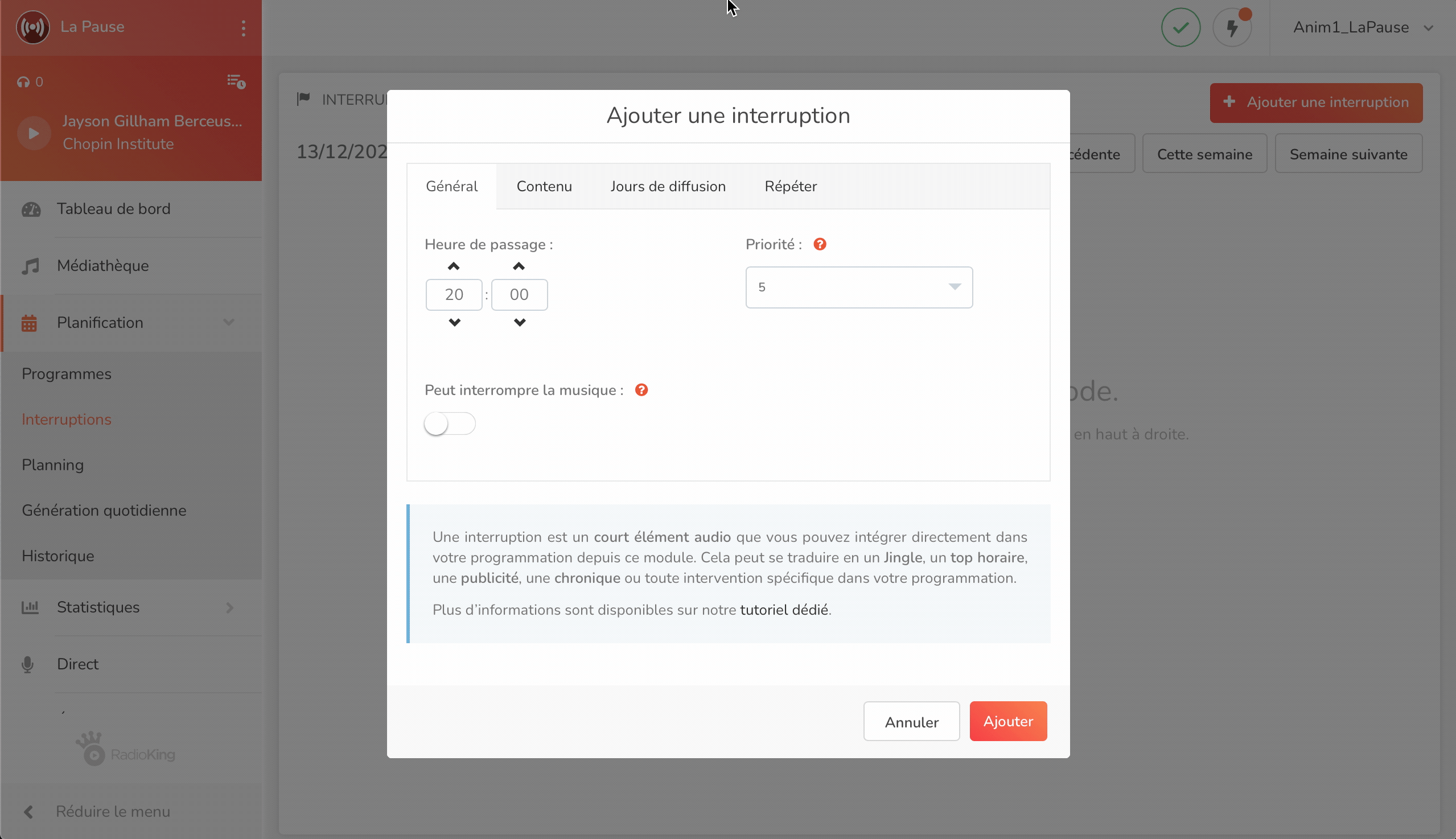Click the La Pause radio logo icon
This screenshot has width=1456, height=839.
pyautogui.click(x=33, y=27)
